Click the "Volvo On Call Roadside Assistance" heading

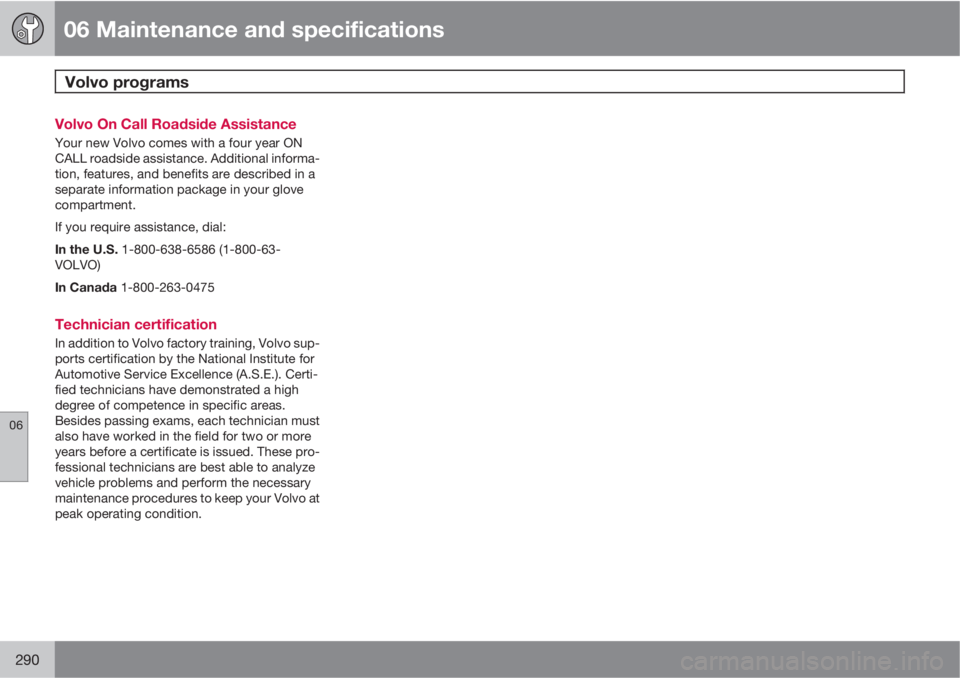pos(175,124)
